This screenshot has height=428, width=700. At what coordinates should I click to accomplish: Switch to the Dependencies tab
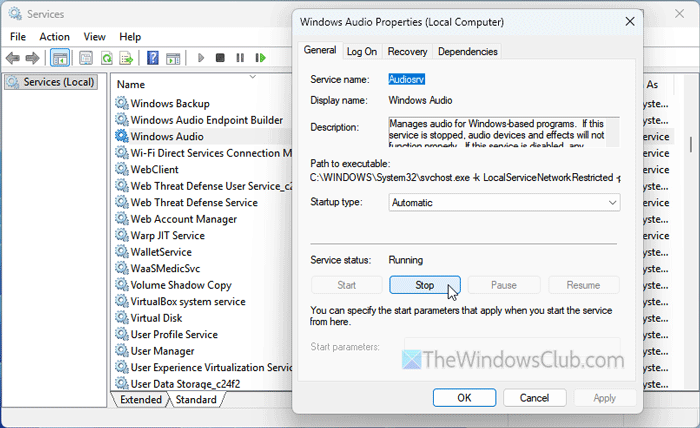click(x=467, y=52)
